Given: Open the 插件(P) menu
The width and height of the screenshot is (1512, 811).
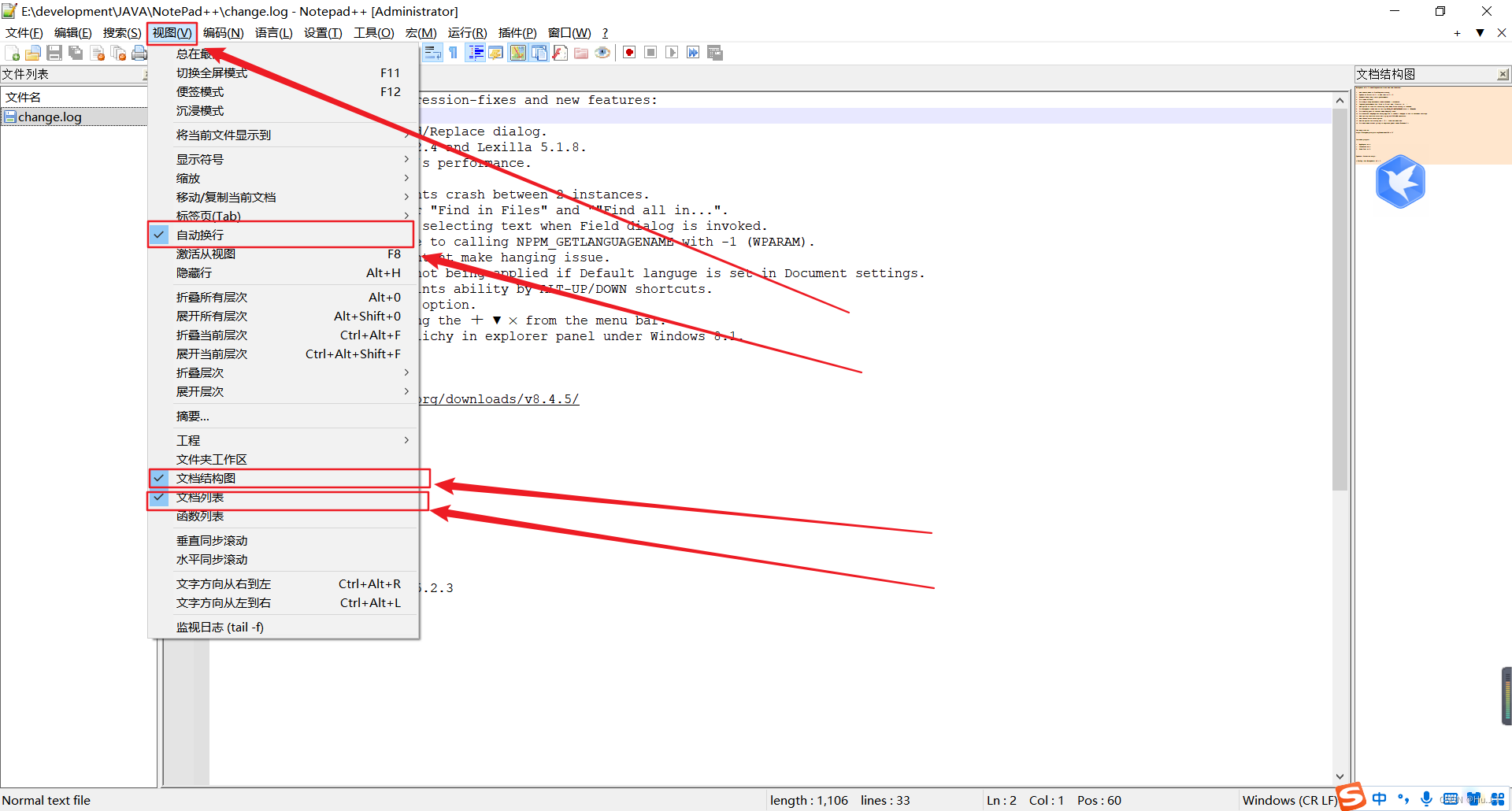Looking at the screenshot, I should pyautogui.click(x=517, y=32).
